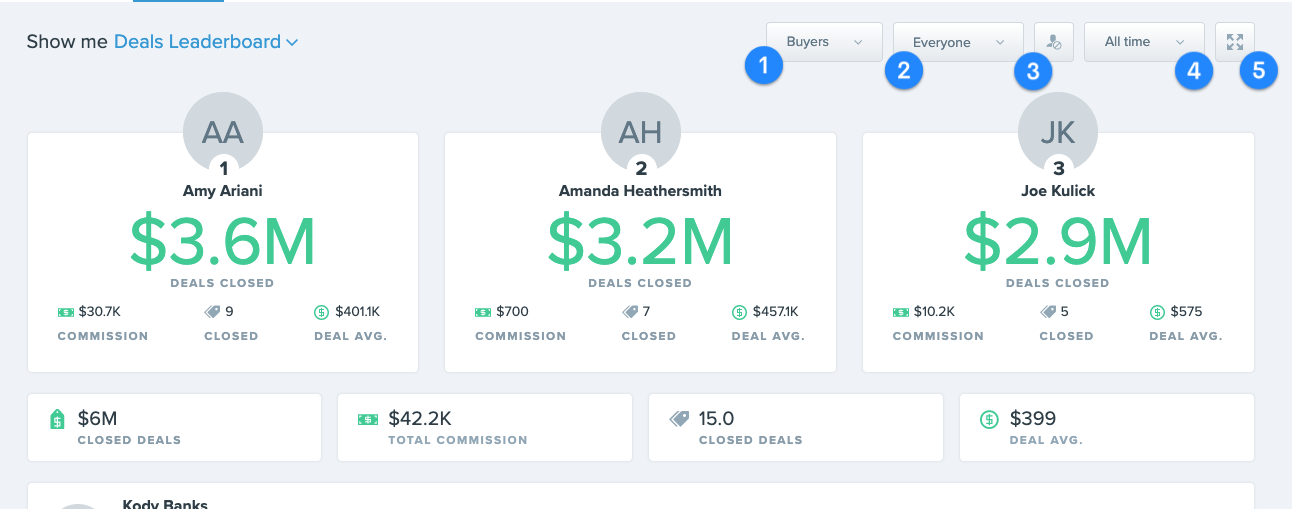1292x509 pixels.
Task: Click the 15.0 closed deals value
Action: [717, 419]
